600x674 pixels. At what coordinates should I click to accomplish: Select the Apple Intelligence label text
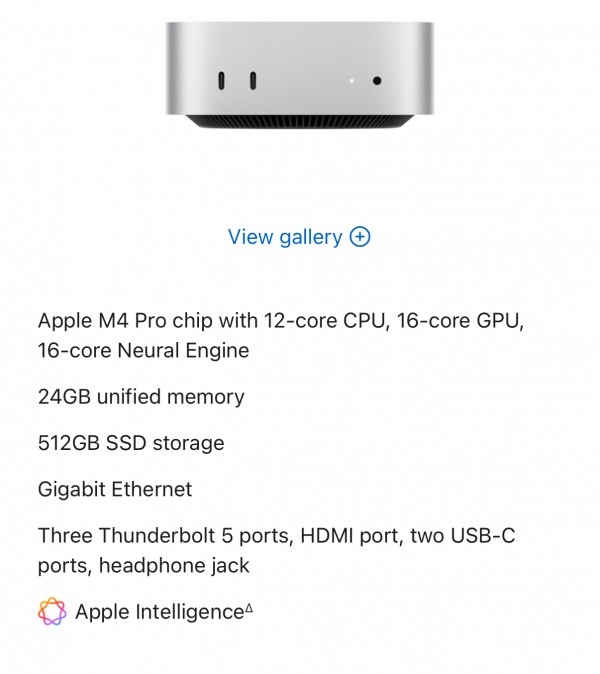tap(159, 611)
